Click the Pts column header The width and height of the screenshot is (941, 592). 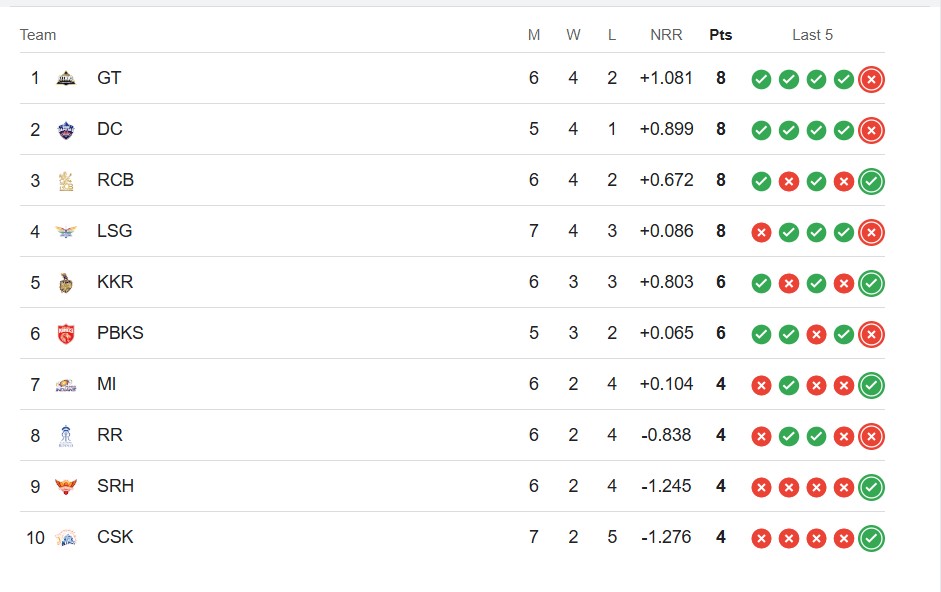(721, 35)
